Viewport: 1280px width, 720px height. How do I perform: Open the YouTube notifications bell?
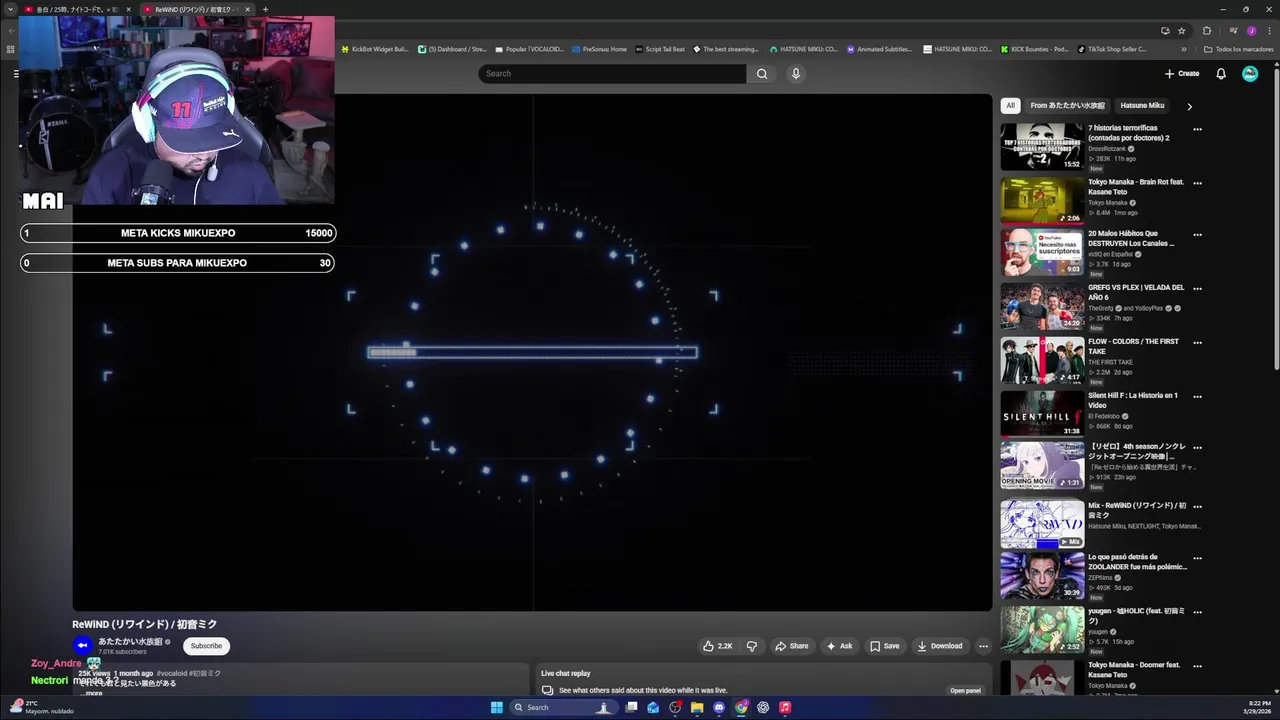1221,73
